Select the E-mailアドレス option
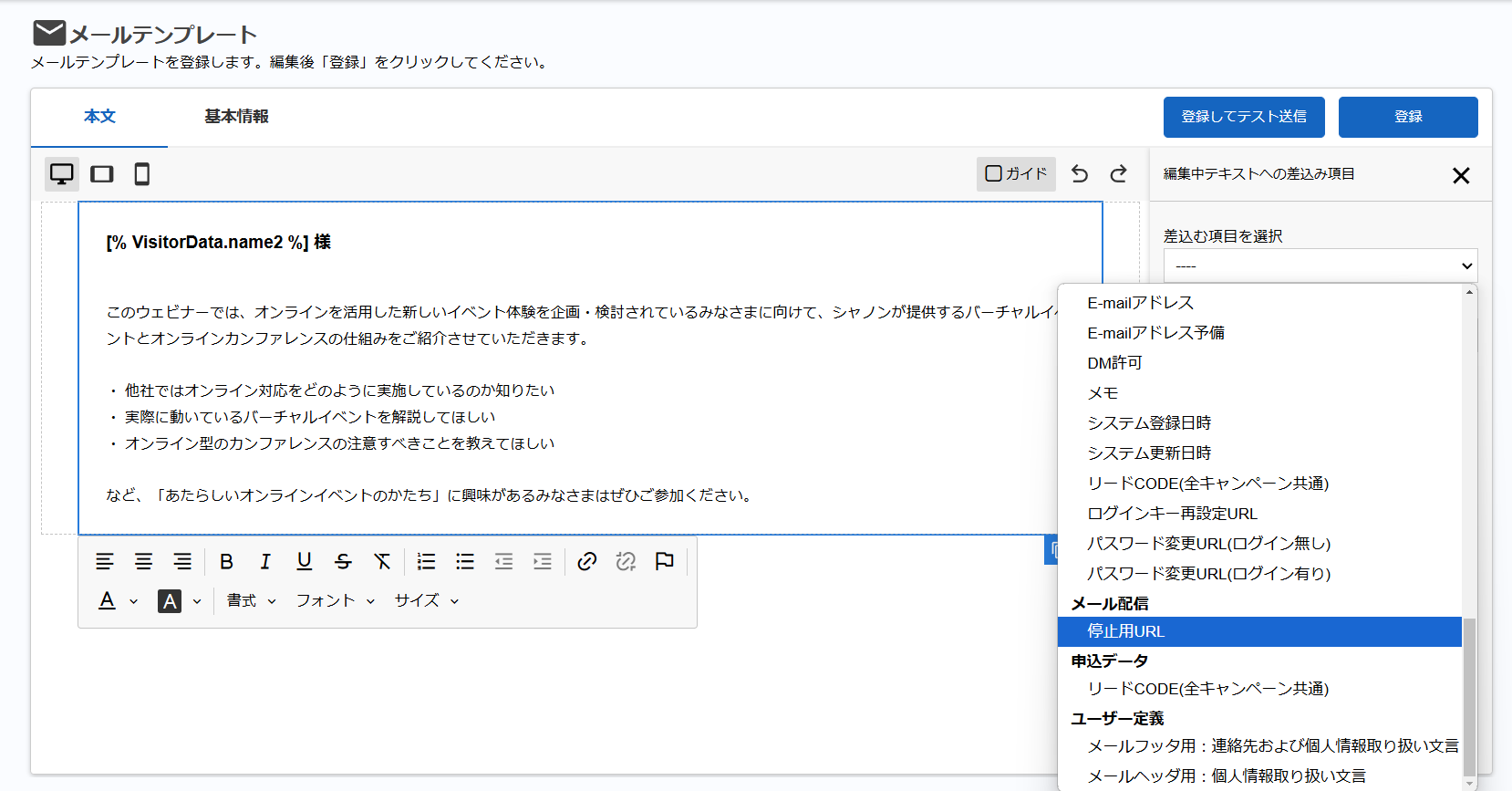 point(1259,303)
